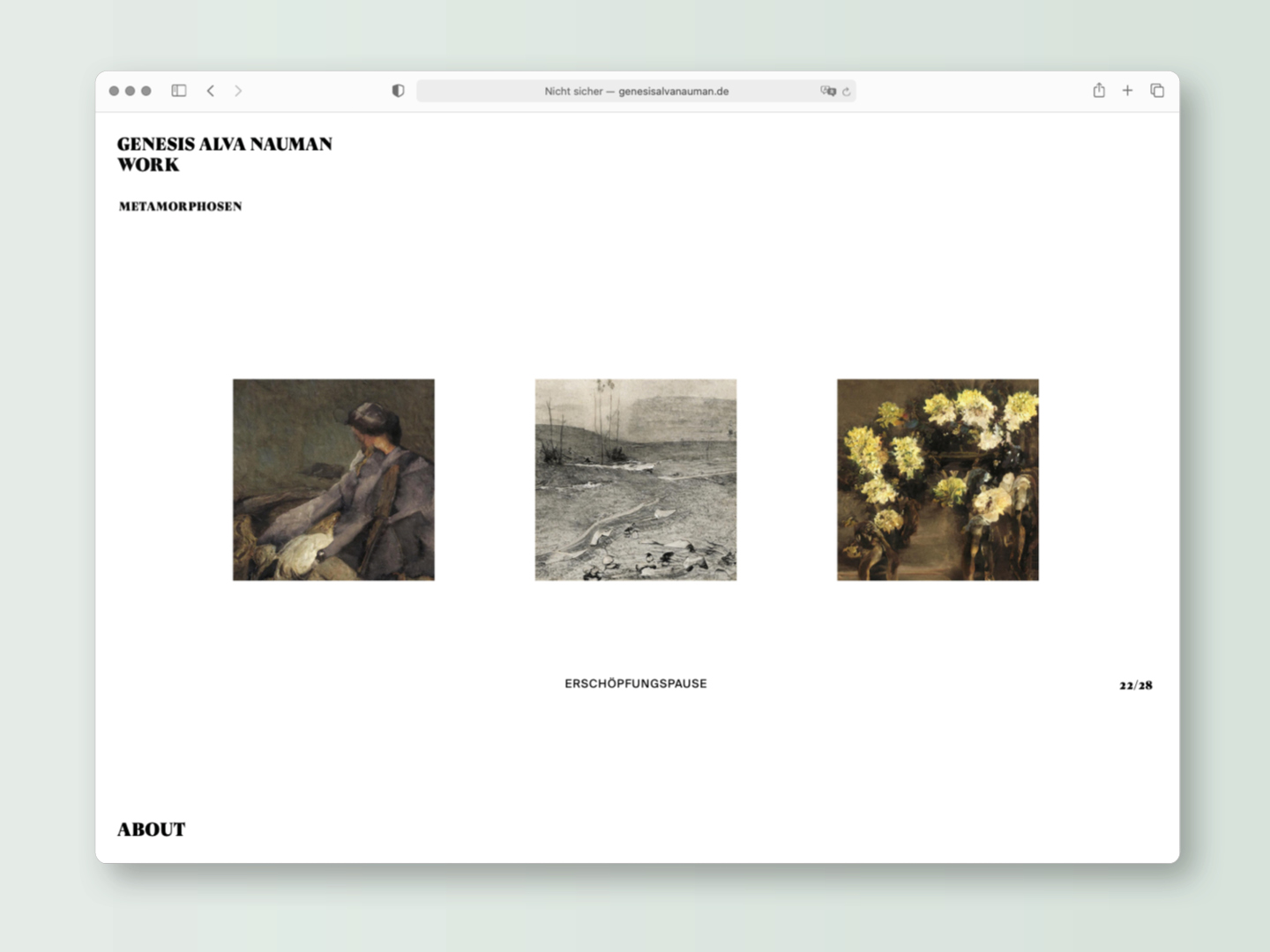This screenshot has height=952, width=1270.
Task: Go forward with the right chevron
Action: (x=238, y=91)
